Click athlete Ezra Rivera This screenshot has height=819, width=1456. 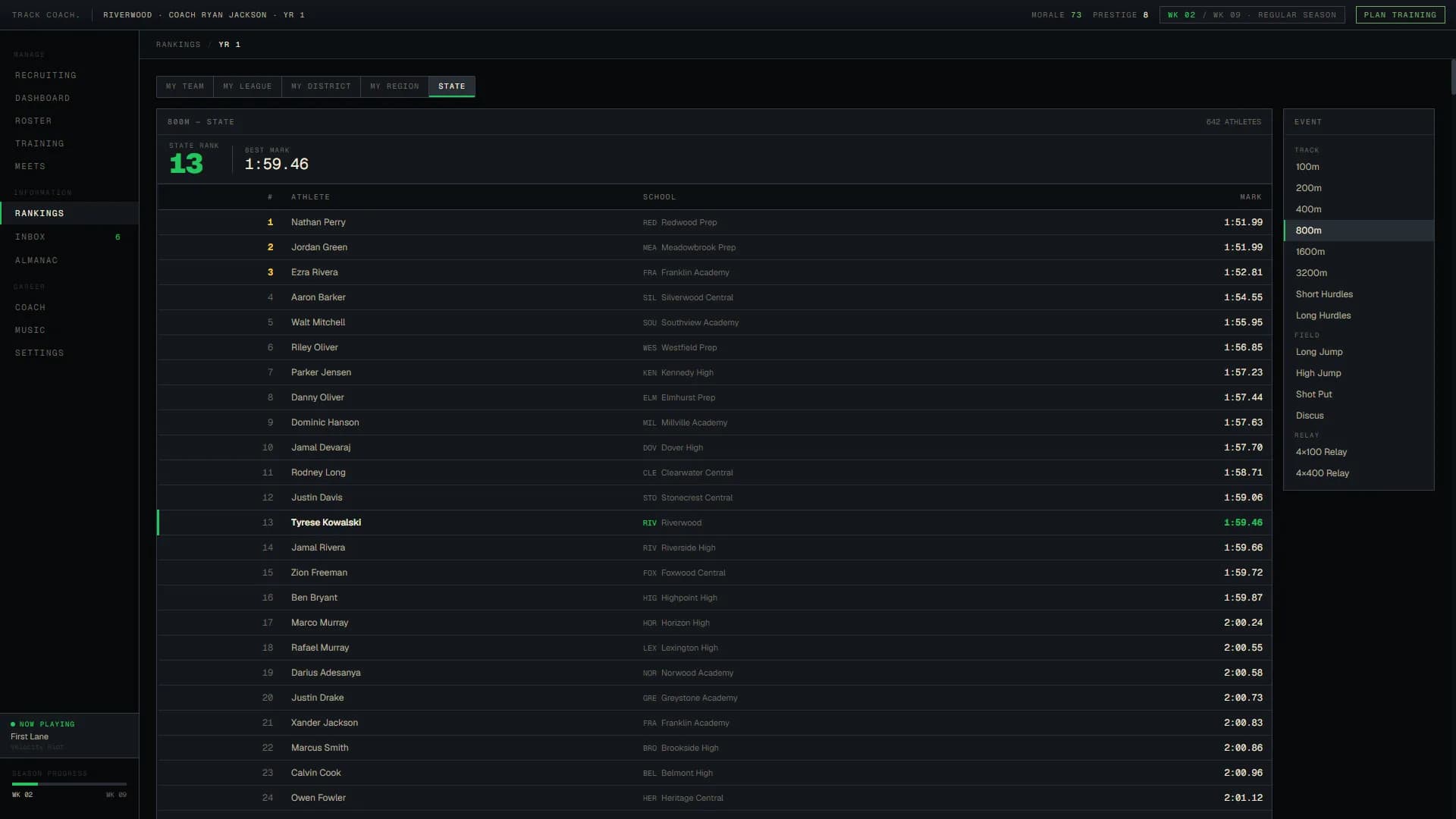point(315,272)
